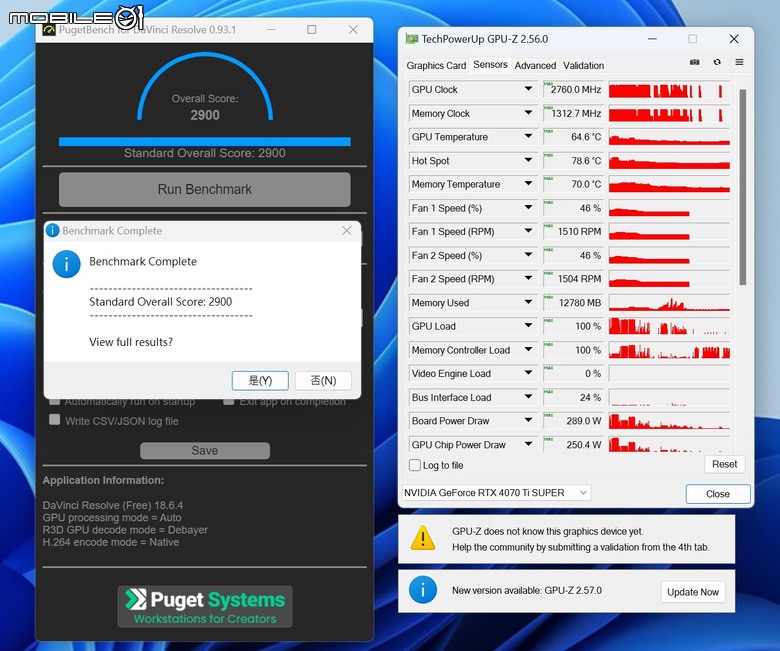Open the NVIDIA GeForce RTX 4070 Ti SUPER selector
Viewport: 780px width, 651px height.
(496, 493)
